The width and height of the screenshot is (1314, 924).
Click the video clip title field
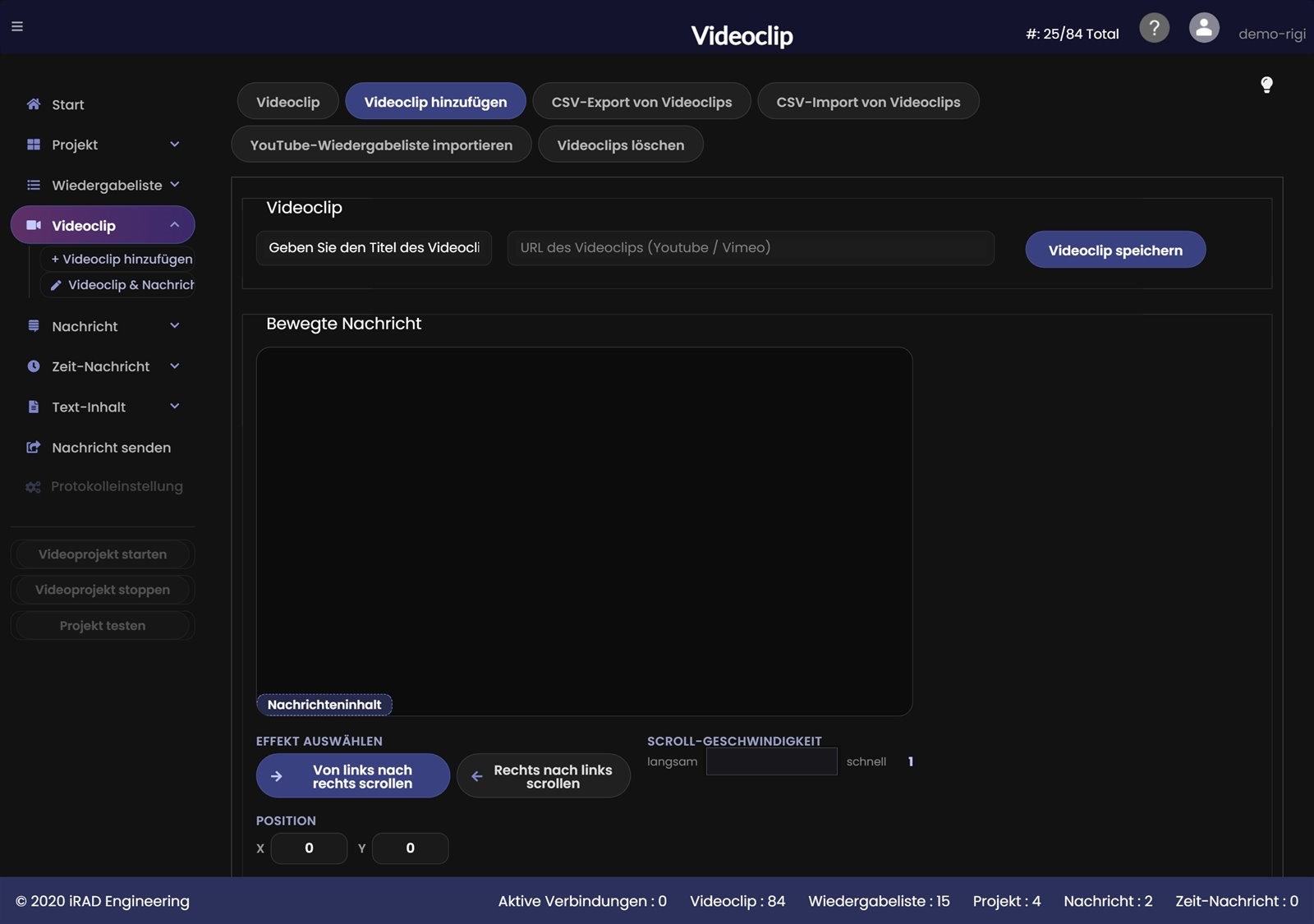click(374, 248)
